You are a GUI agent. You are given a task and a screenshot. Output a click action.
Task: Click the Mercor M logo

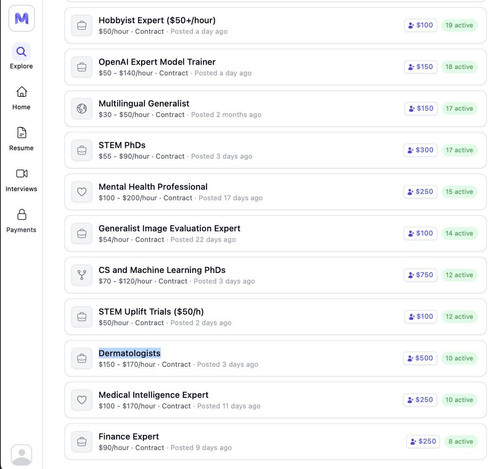pyautogui.click(x=21, y=18)
